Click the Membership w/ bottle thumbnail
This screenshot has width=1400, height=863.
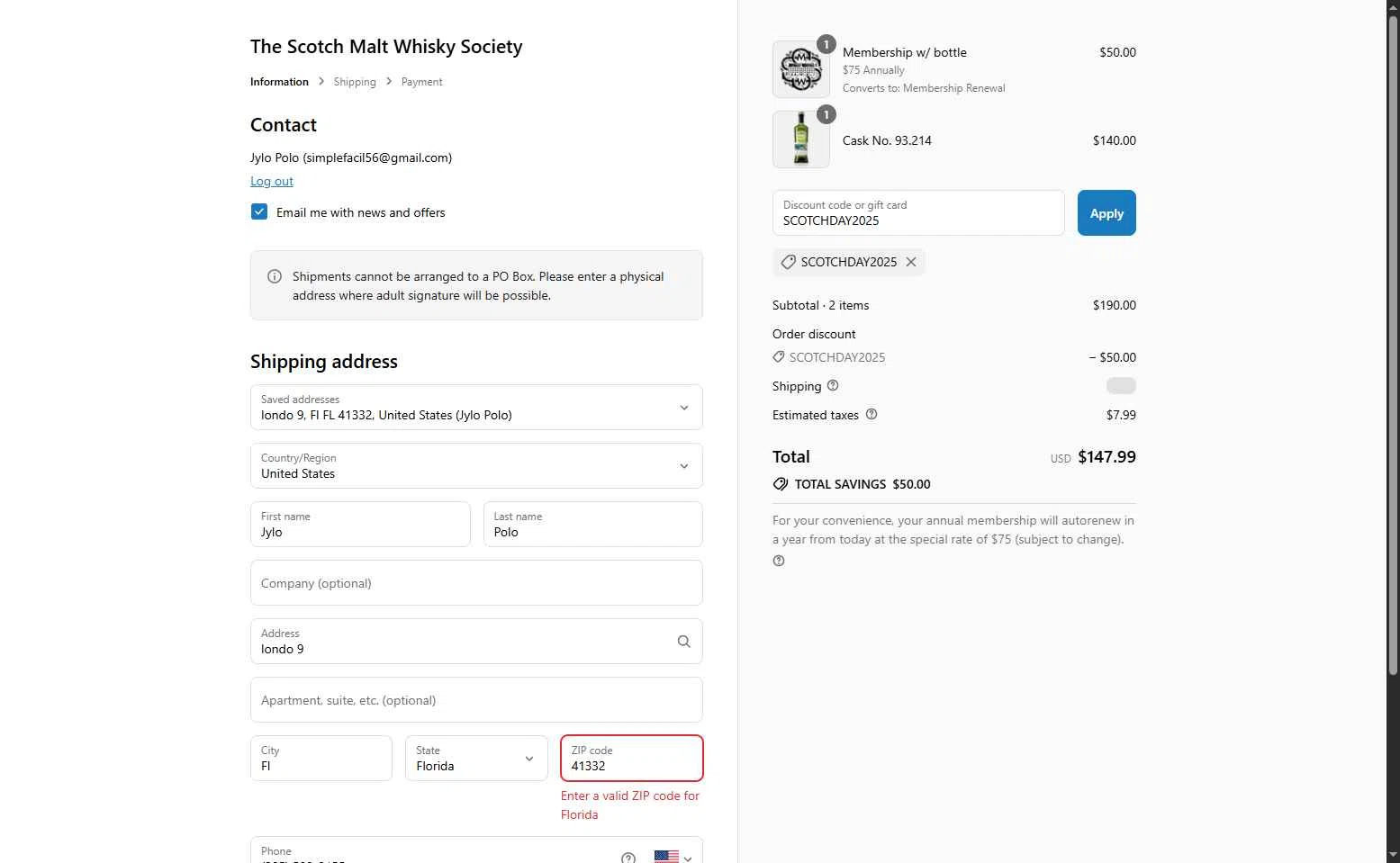coord(801,69)
